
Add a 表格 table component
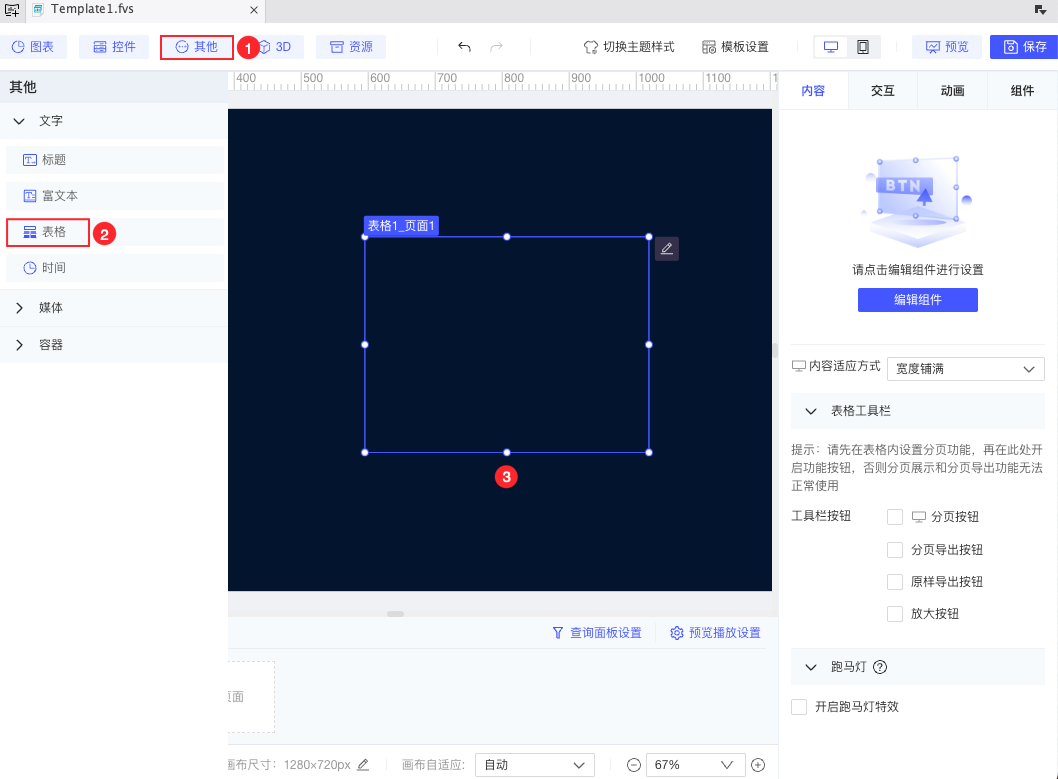pos(115,232)
